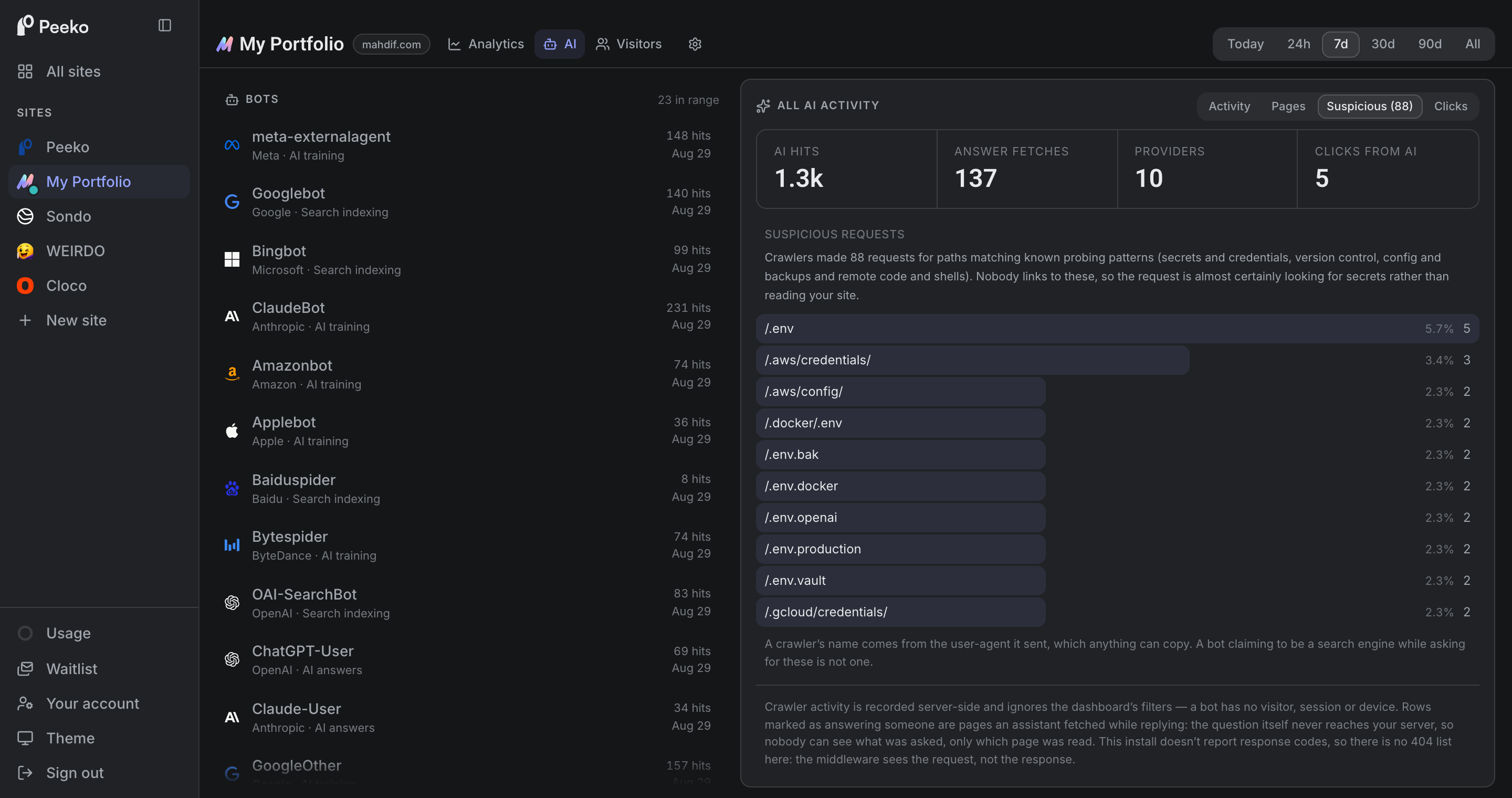Click the Theme monitor icon
The image size is (1512, 798).
(x=25, y=738)
